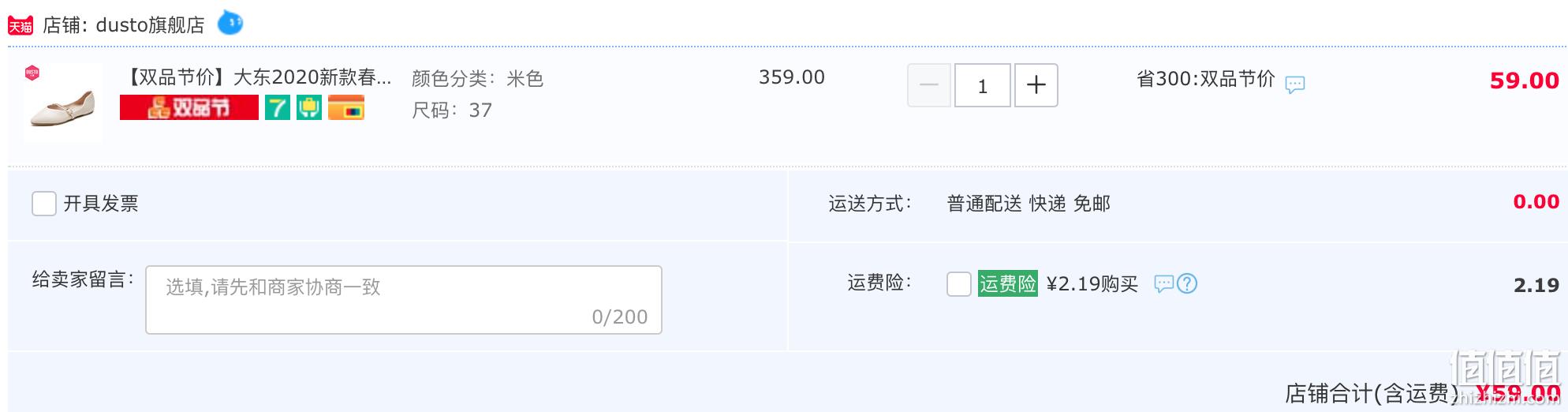Click the chat bubble icon next to 运费险
The image size is (1568, 412).
[x=1164, y=283]
